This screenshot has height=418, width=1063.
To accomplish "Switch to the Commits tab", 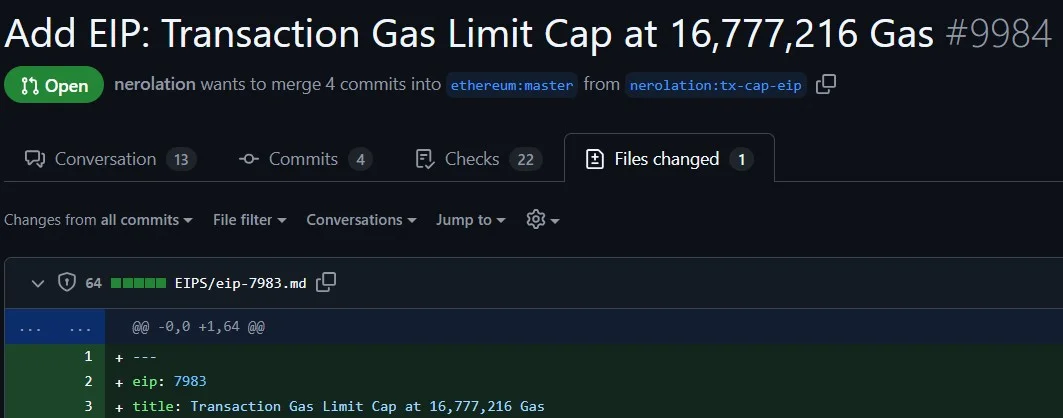I will [305, 159].
